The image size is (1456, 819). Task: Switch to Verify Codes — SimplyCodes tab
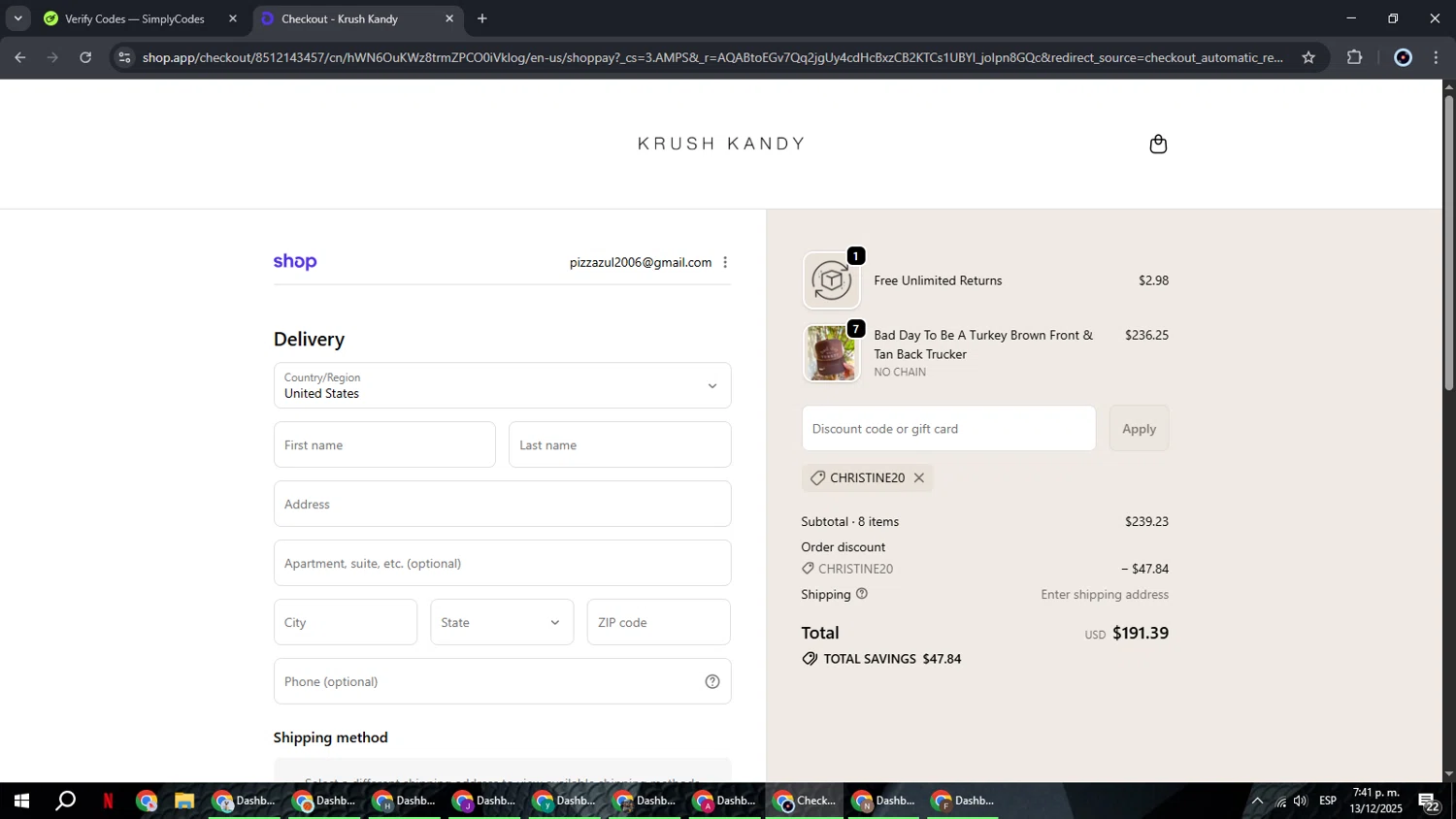pyautogui.click(x=134, y=18)
